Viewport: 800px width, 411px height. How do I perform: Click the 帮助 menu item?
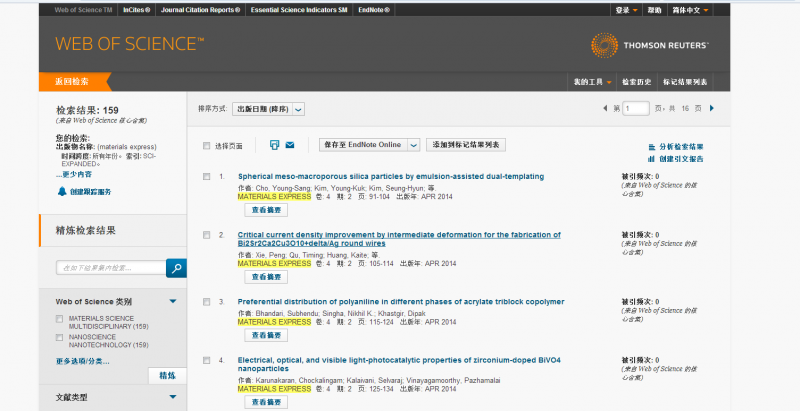[x=655, y=10]
